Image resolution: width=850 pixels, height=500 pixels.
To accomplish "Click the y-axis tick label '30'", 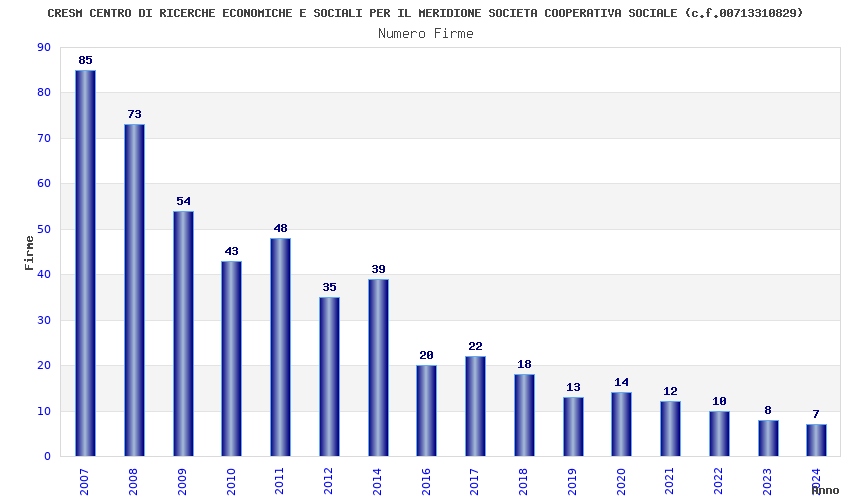I will 44,320.
